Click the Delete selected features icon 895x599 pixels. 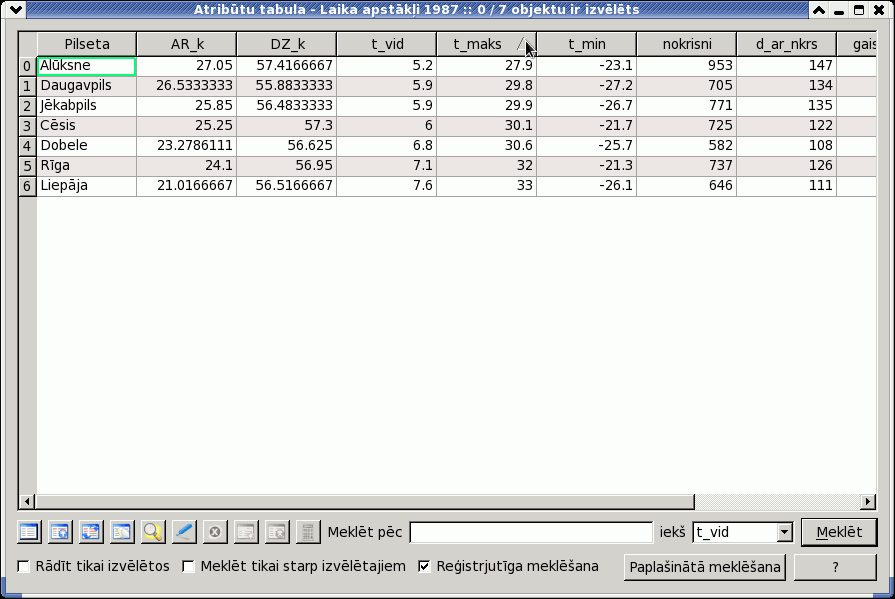pos(215,532)
